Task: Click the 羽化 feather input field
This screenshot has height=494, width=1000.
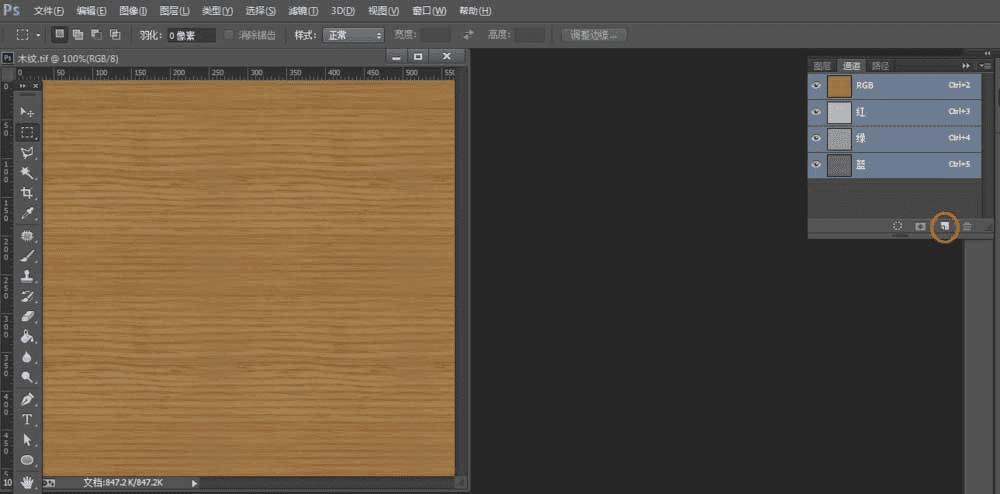Action: [x=190, y=35]
